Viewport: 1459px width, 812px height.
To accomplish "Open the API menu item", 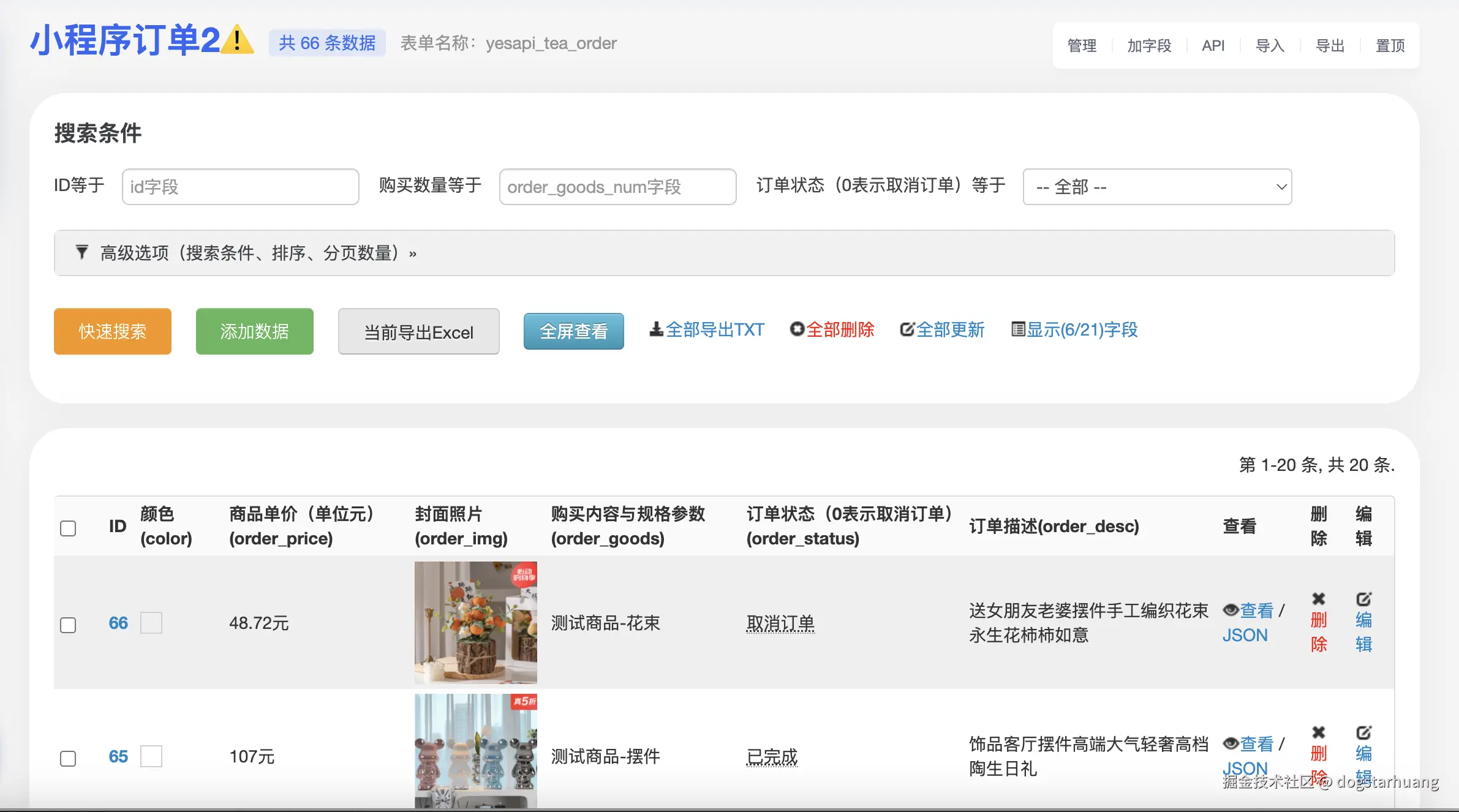I will pos(1213,45).
